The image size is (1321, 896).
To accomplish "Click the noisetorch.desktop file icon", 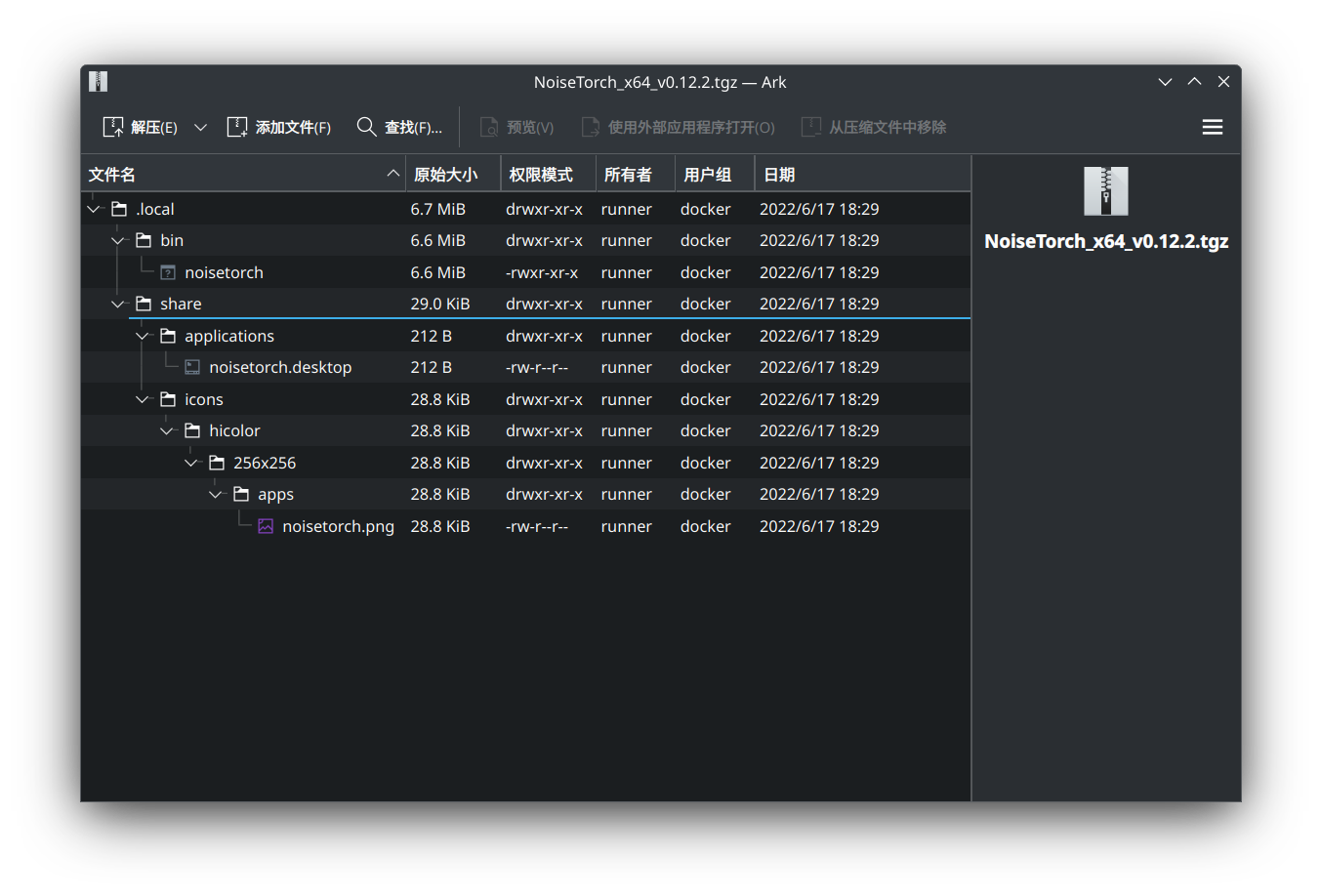I will 192,367.
